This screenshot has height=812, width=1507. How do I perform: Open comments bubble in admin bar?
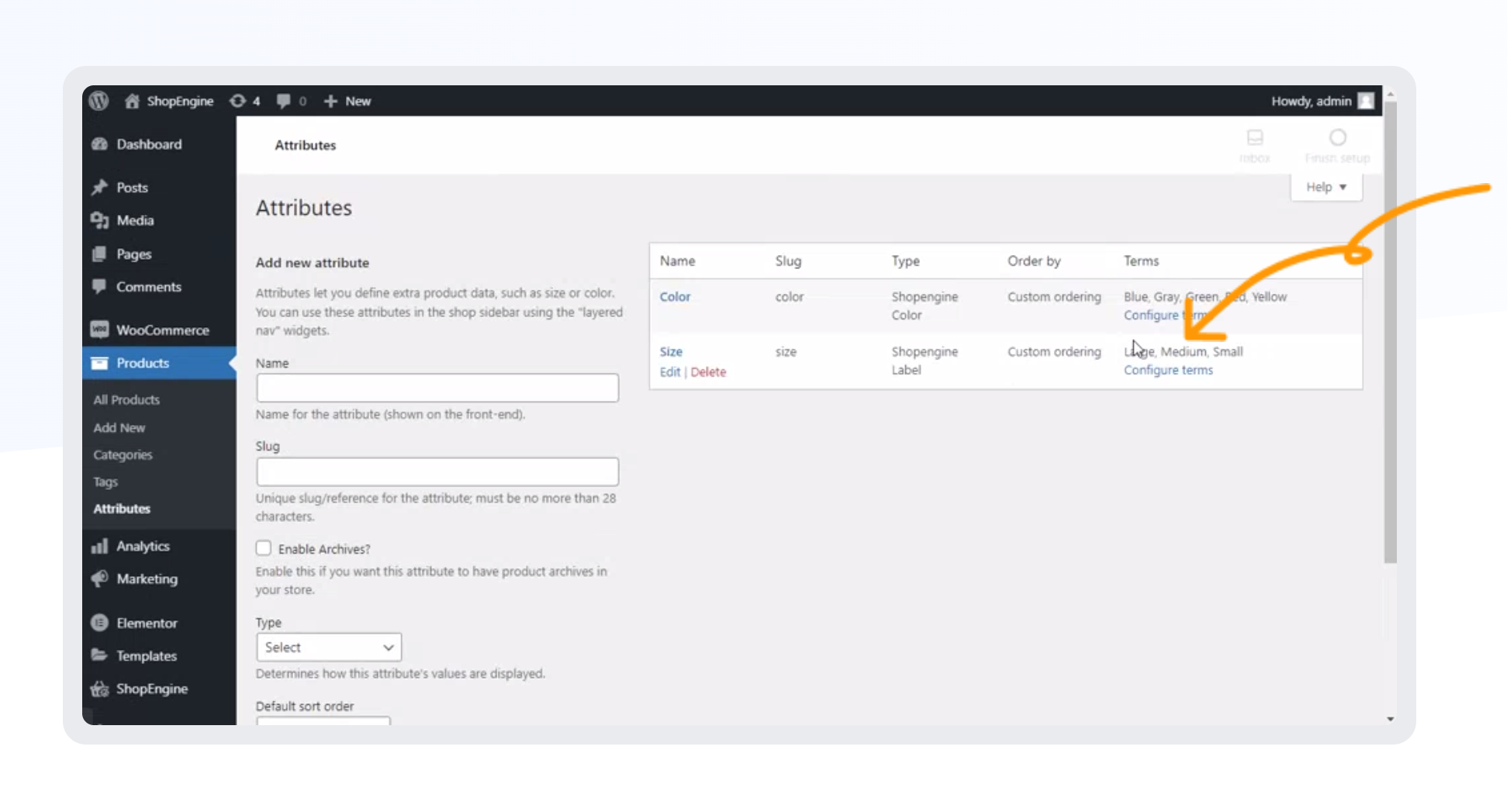283,101
